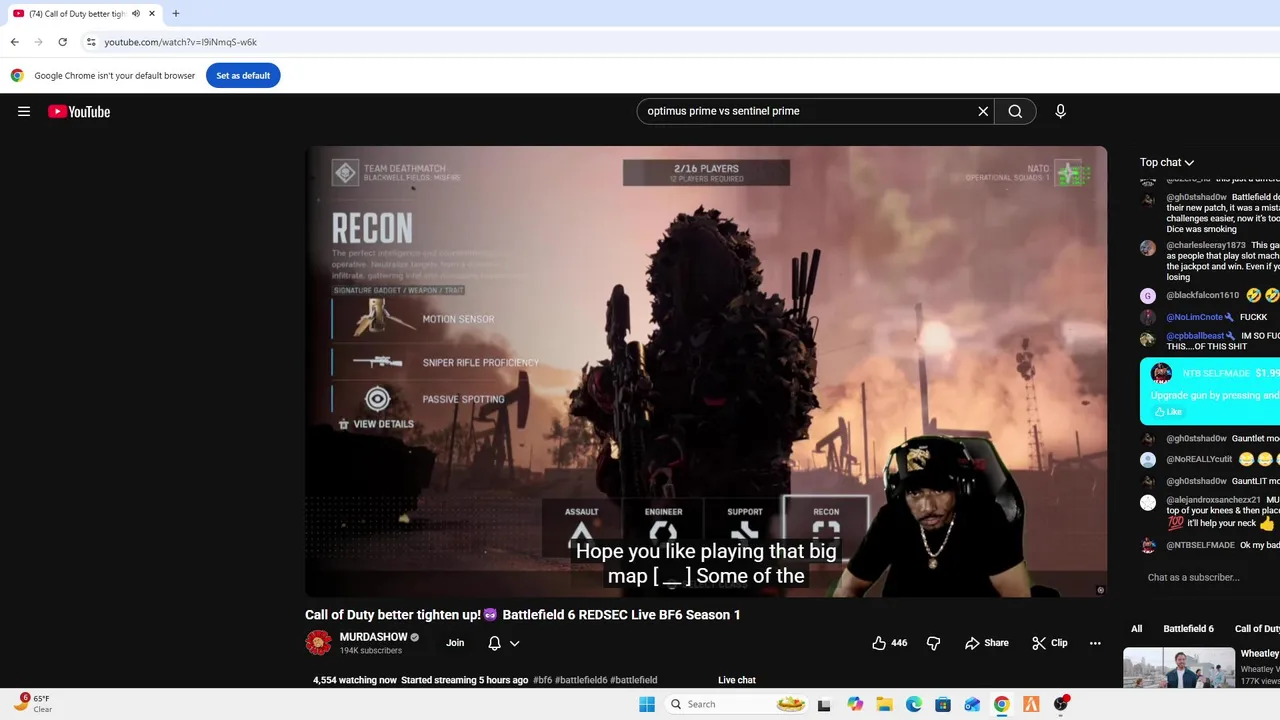Like the NTB SELFMADE Super Chat
This screenshot has width=1280, height=720.
tap(1168, 412)
